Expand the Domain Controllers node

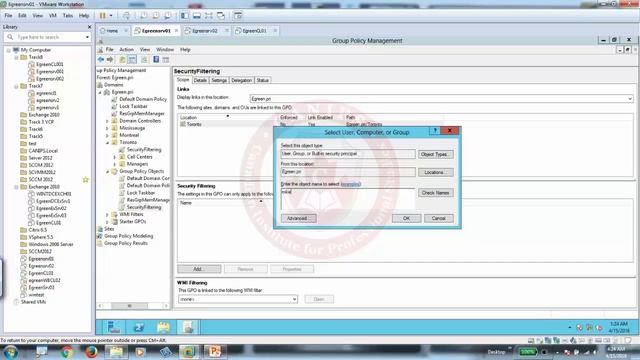(x=107, y=121)
